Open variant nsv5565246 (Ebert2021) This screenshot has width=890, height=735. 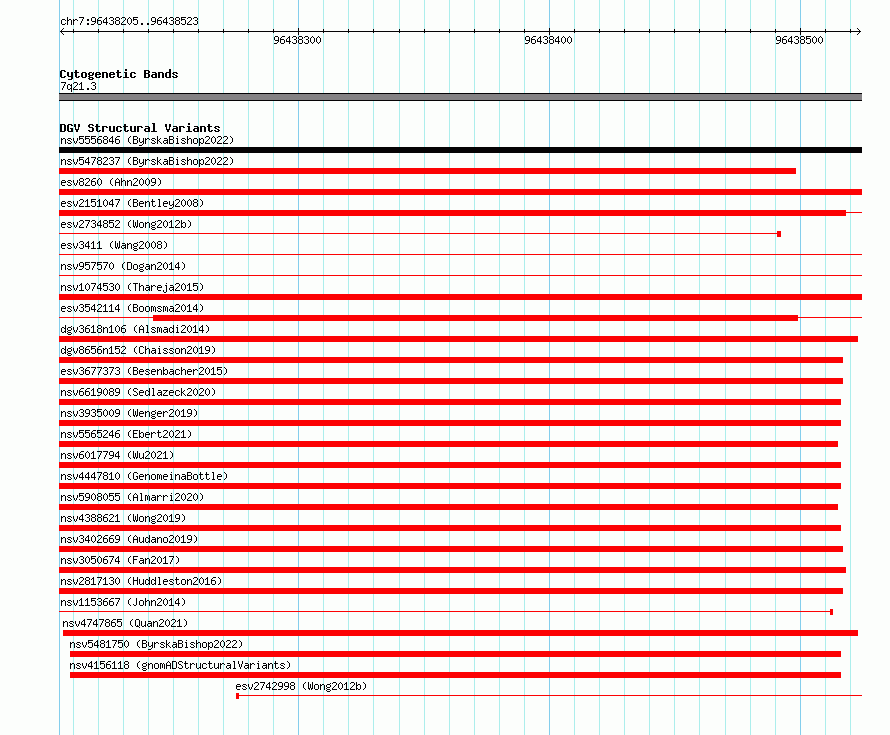pos(126,434)
